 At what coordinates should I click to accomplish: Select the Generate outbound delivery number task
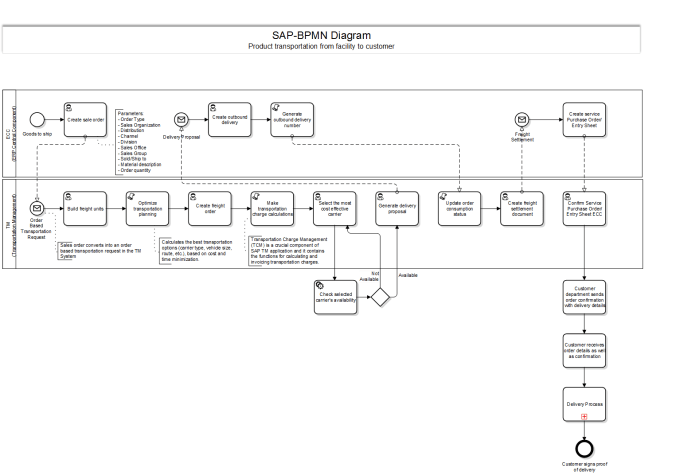click(x=292, y=120)
